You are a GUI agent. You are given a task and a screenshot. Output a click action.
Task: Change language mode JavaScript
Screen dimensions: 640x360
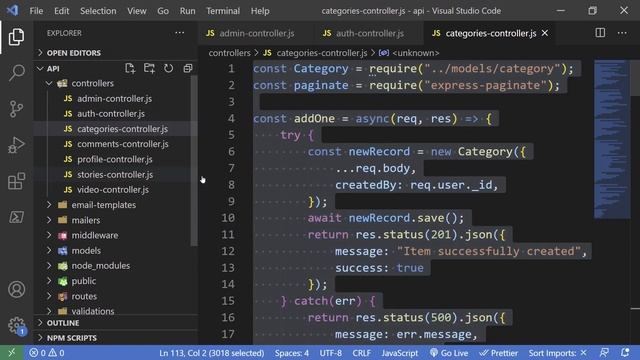(400, 353)
